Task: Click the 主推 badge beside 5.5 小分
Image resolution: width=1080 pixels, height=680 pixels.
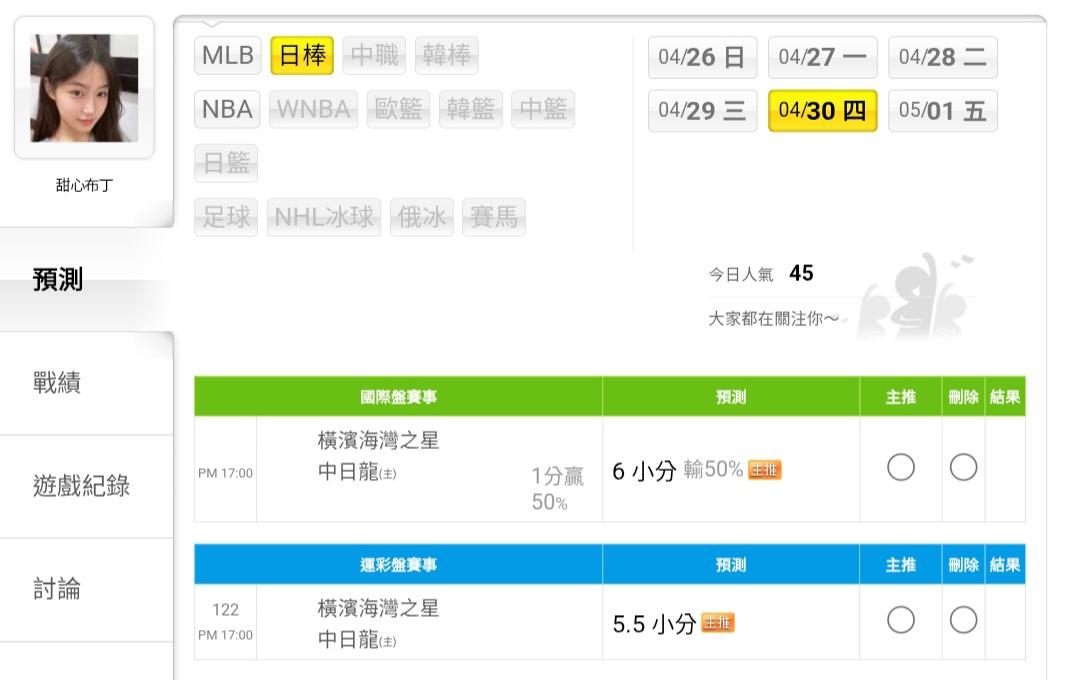Action: click(718, 623)
